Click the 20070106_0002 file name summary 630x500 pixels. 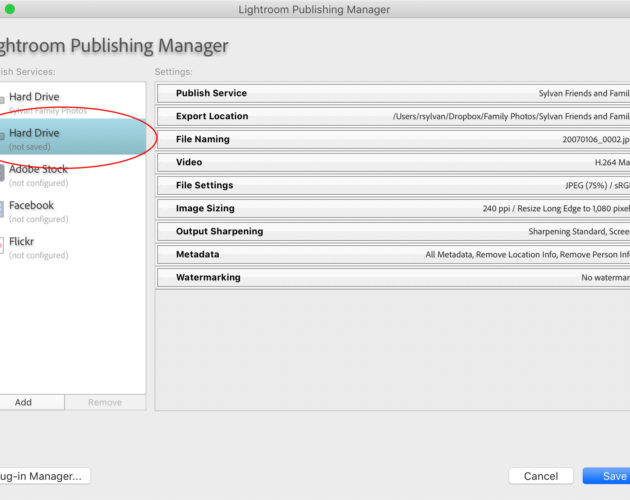[596, 139]
